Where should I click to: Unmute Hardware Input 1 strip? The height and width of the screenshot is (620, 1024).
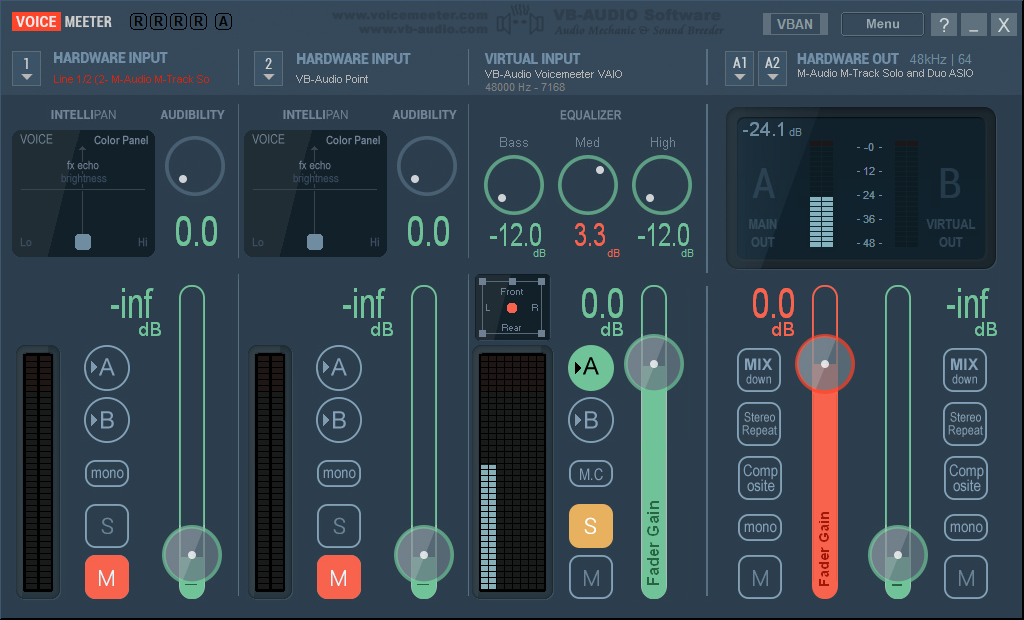tap(106, 577)
